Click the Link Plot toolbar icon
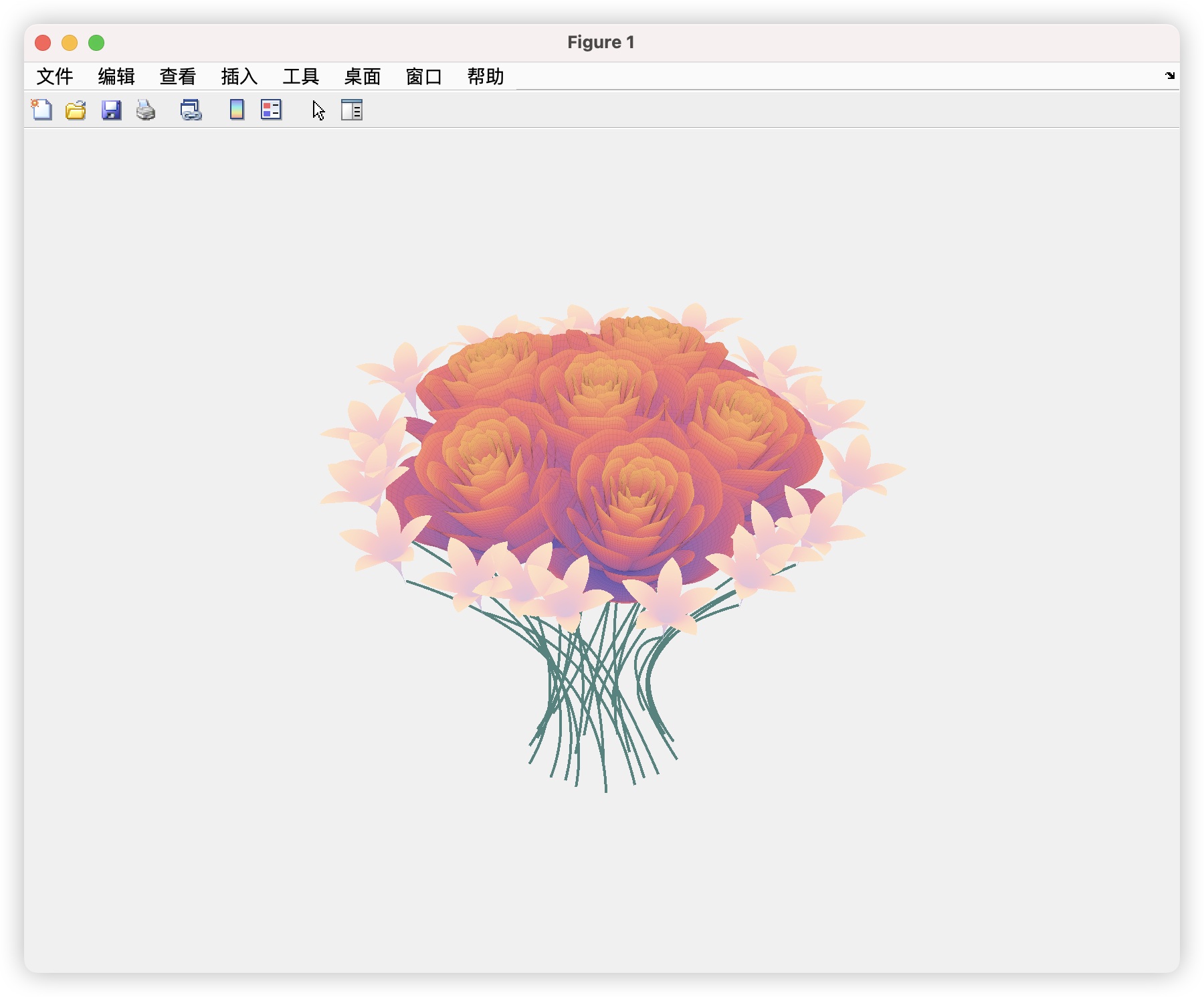Screen dimensions: 1204x997 191,110
